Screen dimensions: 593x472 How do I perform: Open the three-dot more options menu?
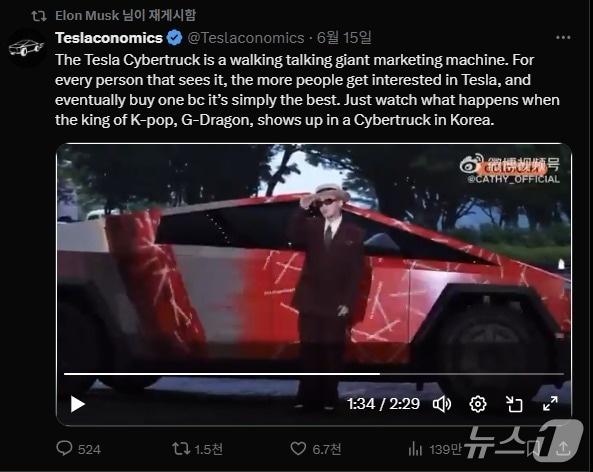pyautogui.click(x=563, y=37)
